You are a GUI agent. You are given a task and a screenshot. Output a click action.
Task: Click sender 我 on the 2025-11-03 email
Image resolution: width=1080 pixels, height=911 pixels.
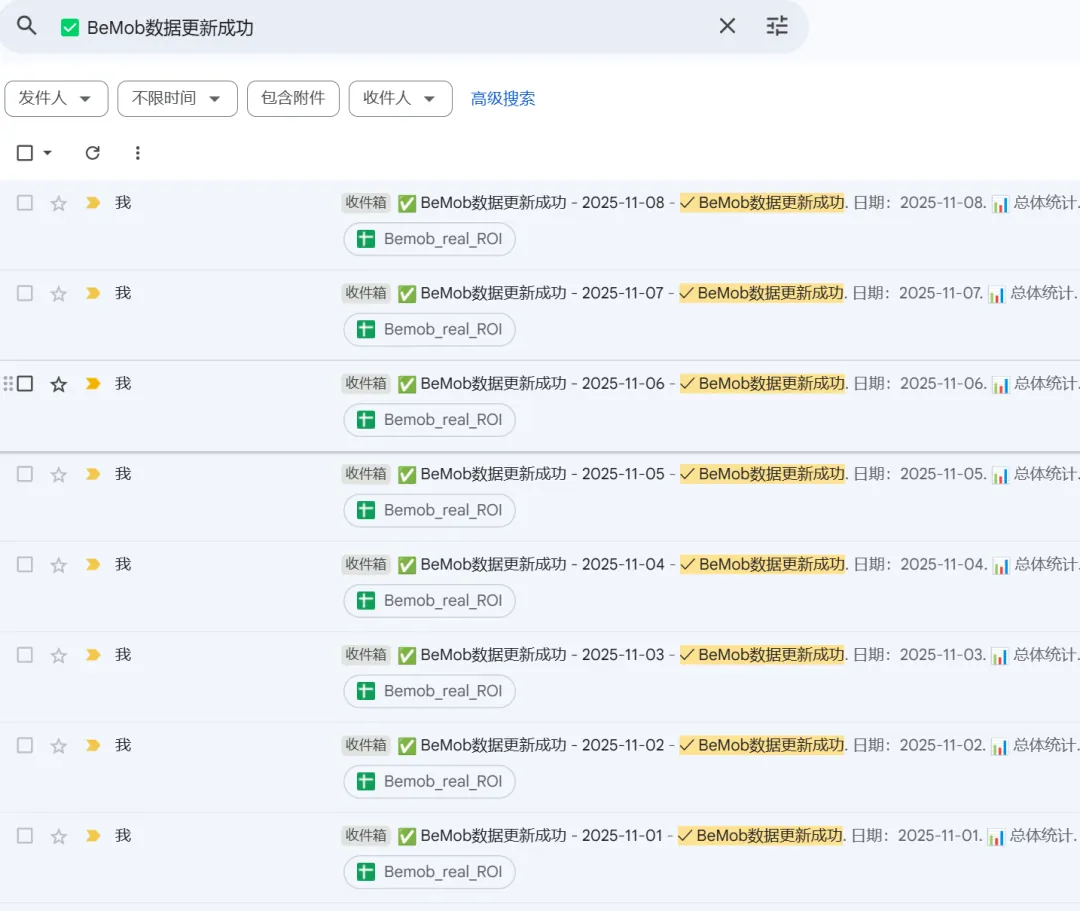click(x=123, y=655)
